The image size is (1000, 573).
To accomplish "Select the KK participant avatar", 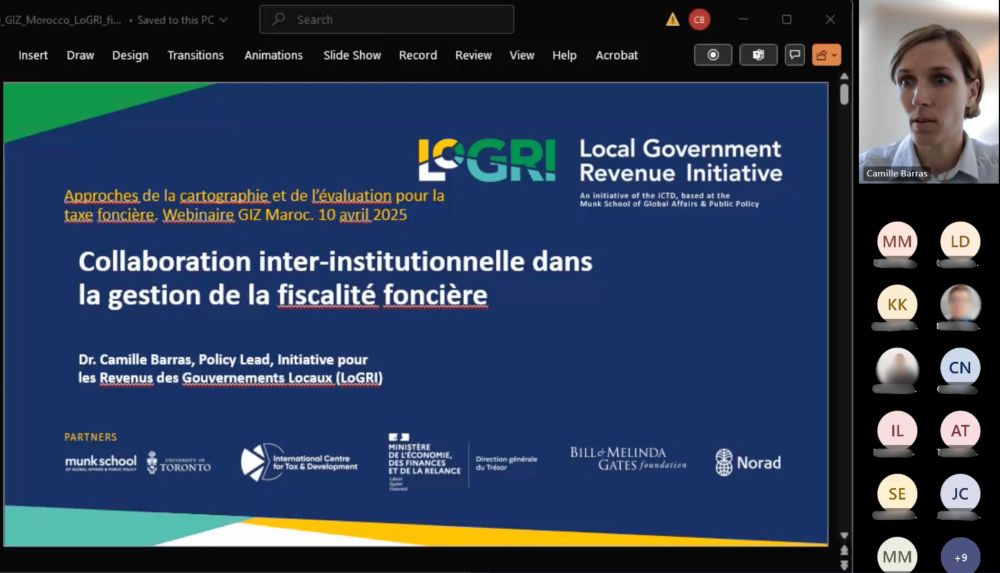I will [897, 304].
